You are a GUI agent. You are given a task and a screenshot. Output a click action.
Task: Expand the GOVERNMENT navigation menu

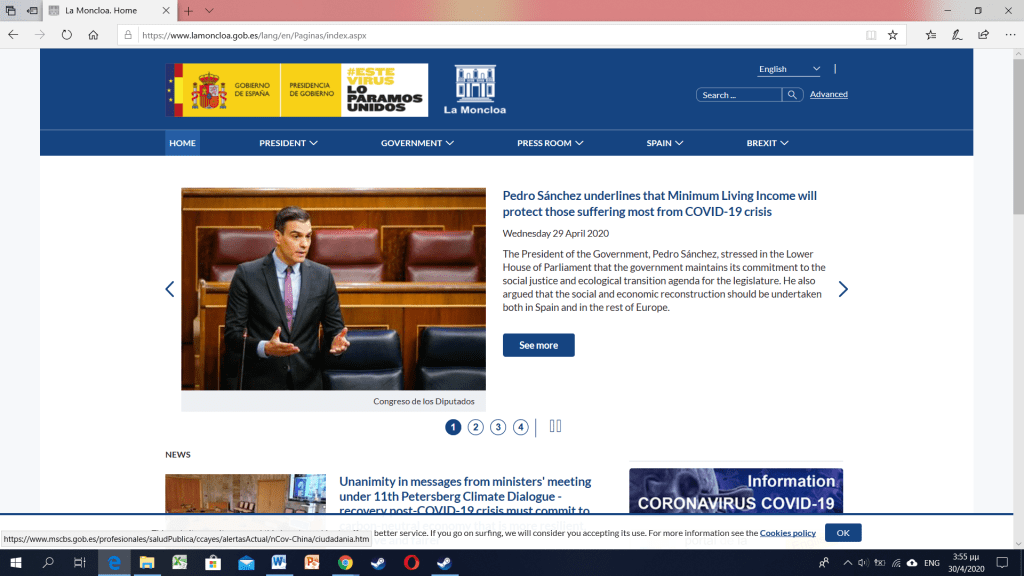(417, 143)
